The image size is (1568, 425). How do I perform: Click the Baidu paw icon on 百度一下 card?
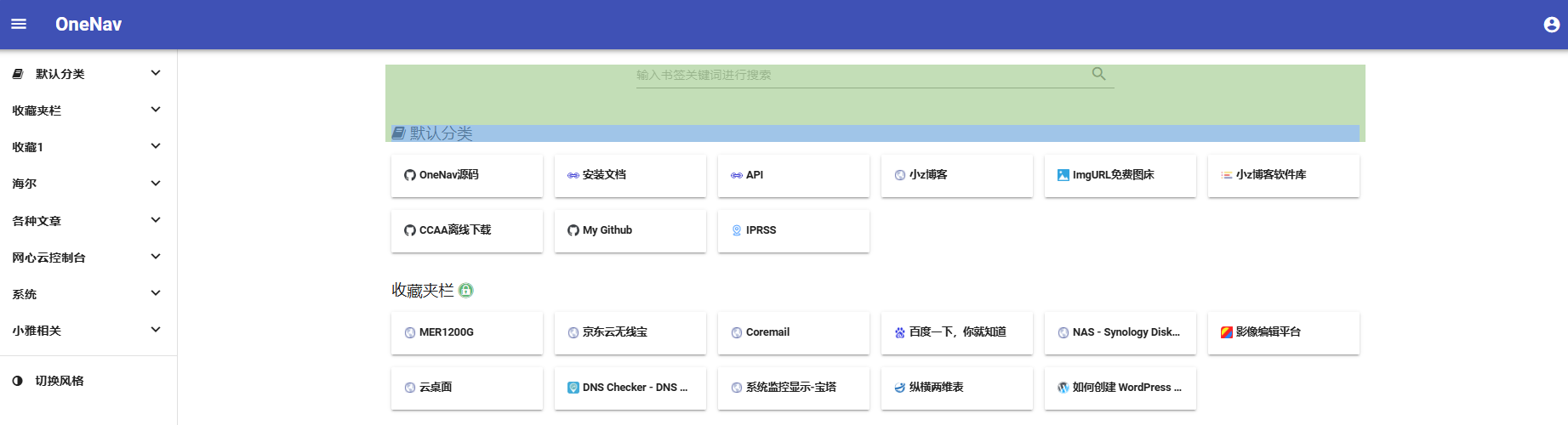[899, 332]
